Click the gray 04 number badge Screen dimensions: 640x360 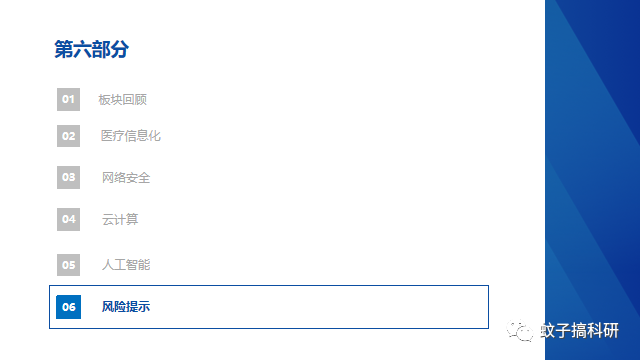pos(68,219)
